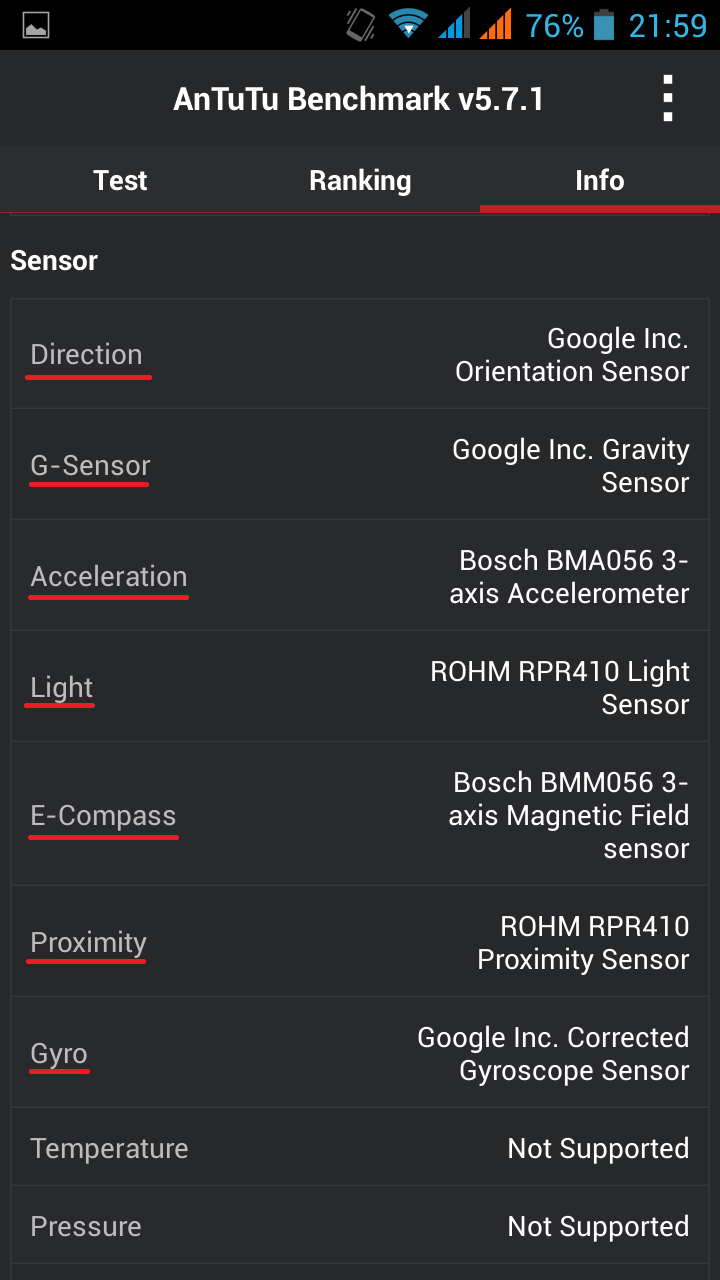Tap the AnTuTu Benchmark v5.7.1 title
Viewport: 720px width, 1280px height.
(358, 98)
